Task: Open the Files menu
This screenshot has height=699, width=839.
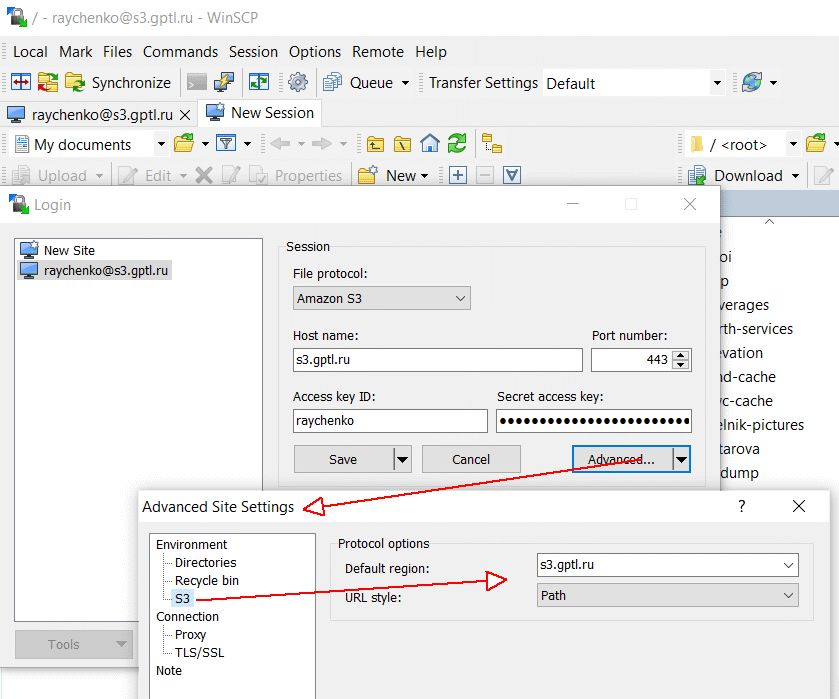Action: click(117, 52)
